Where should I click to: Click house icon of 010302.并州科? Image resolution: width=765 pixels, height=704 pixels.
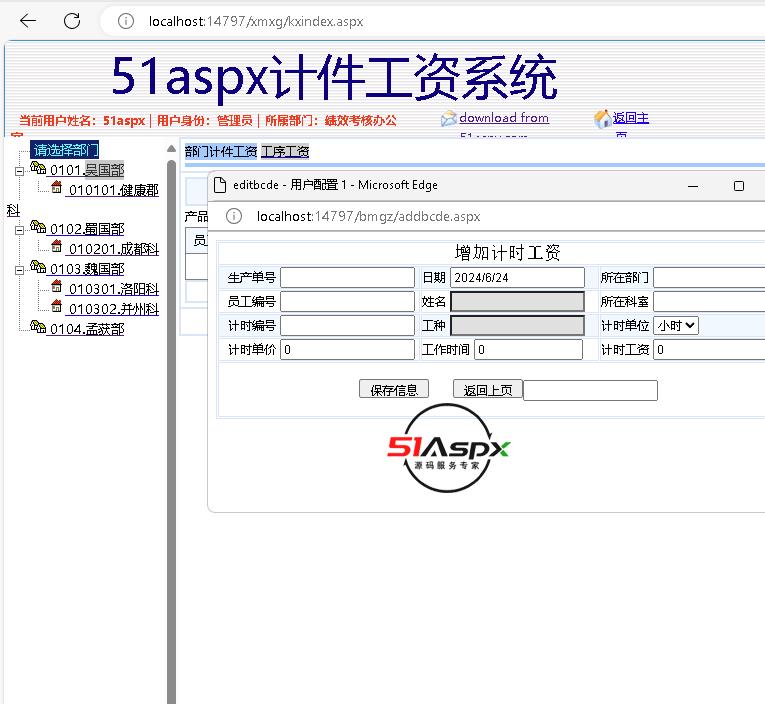57,306
